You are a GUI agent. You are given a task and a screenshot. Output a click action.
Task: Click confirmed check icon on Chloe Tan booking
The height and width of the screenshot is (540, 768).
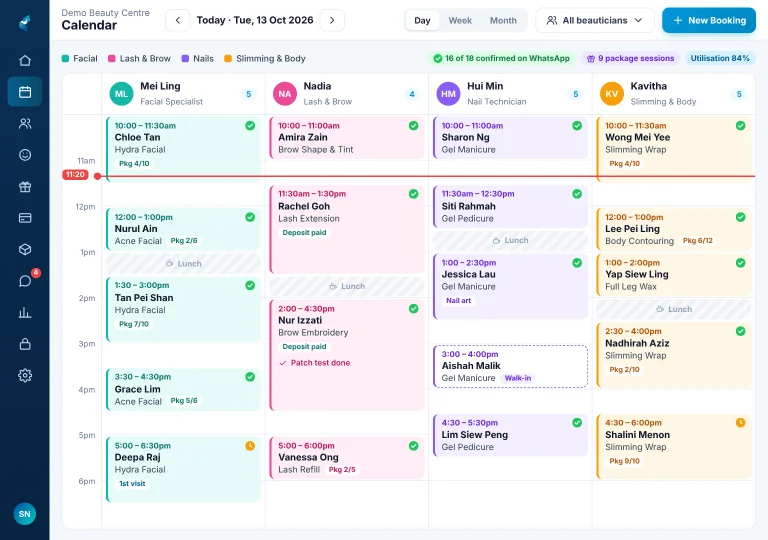[250, 125]
